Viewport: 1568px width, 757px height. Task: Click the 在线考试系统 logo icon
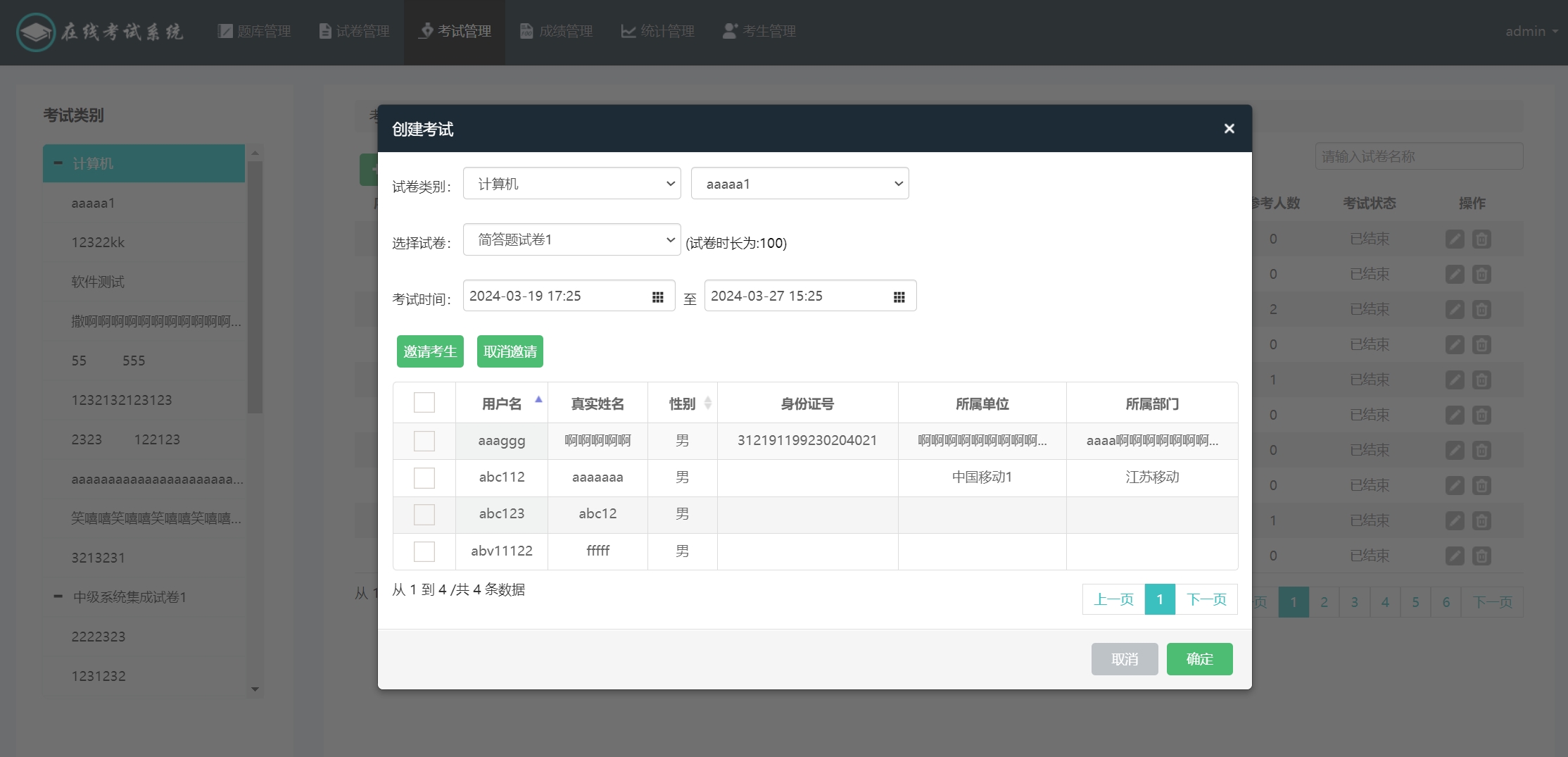tap(35, 32)
